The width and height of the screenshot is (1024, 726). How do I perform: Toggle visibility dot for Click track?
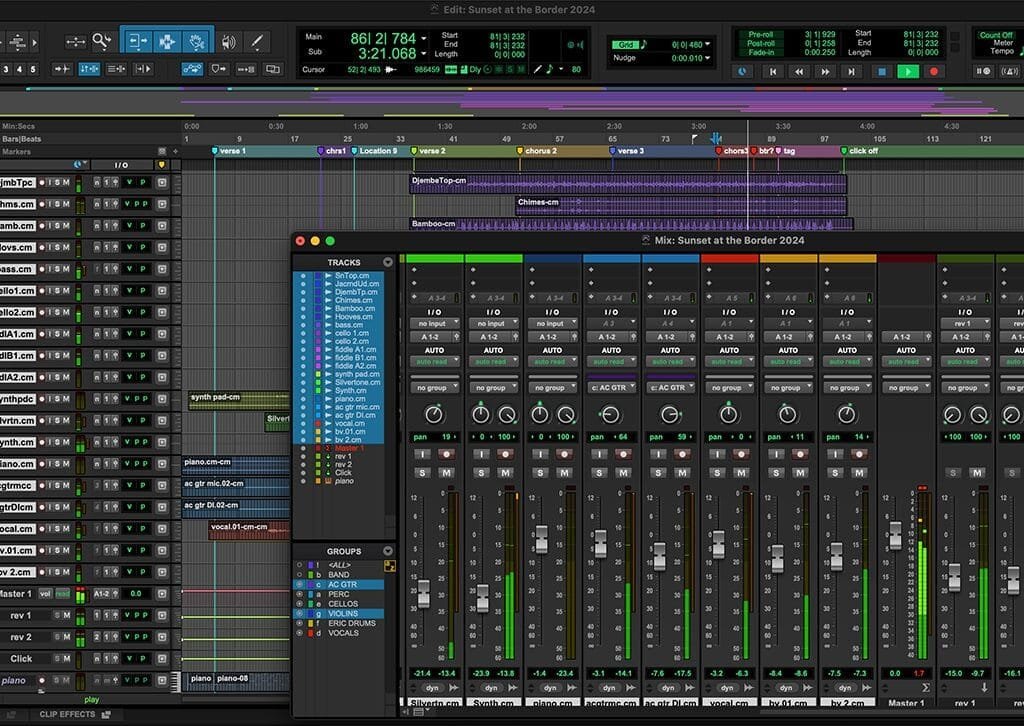303,472
